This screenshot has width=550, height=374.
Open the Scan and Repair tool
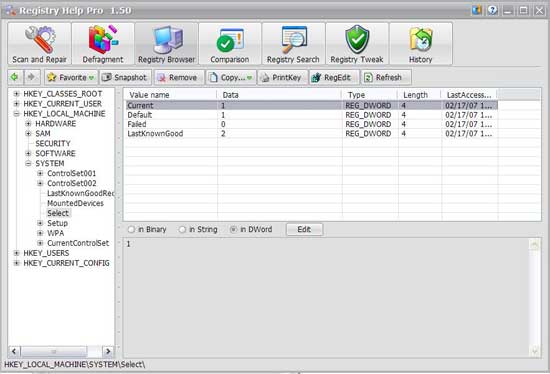(39, 44)
